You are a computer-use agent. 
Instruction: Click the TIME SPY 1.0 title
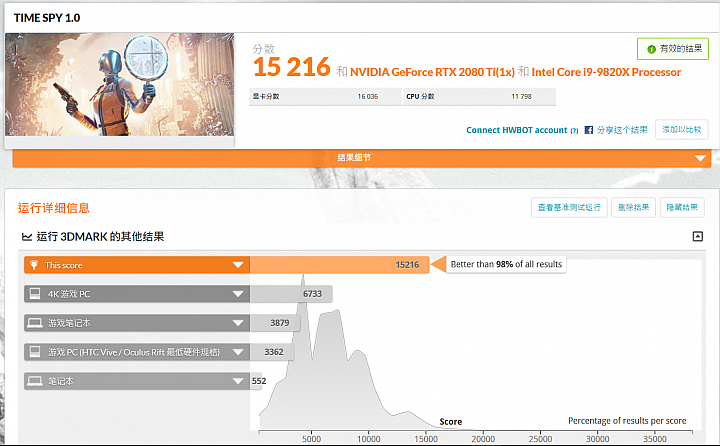pyautogui.click(x=47, y=18)
